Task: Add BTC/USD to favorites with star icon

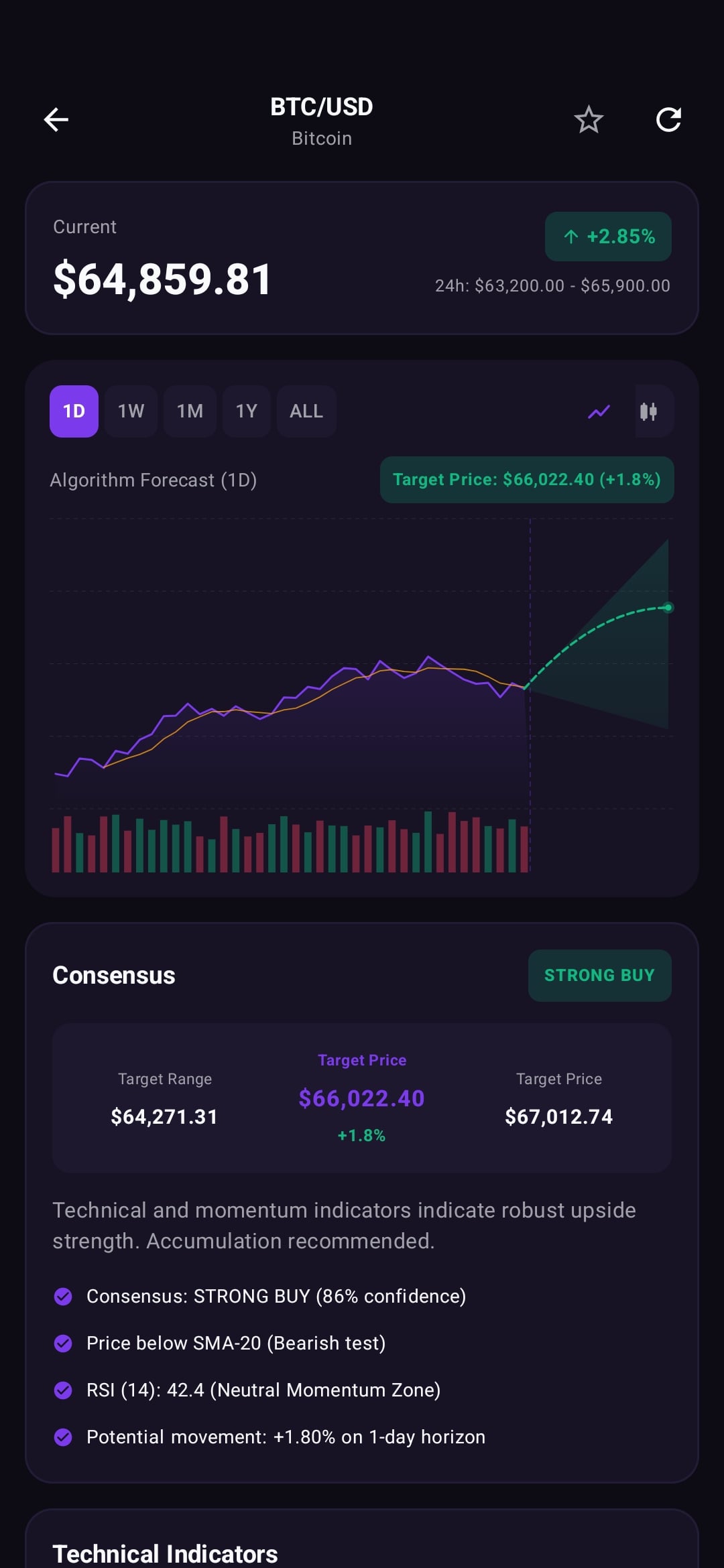Action: tap(589, 120)
